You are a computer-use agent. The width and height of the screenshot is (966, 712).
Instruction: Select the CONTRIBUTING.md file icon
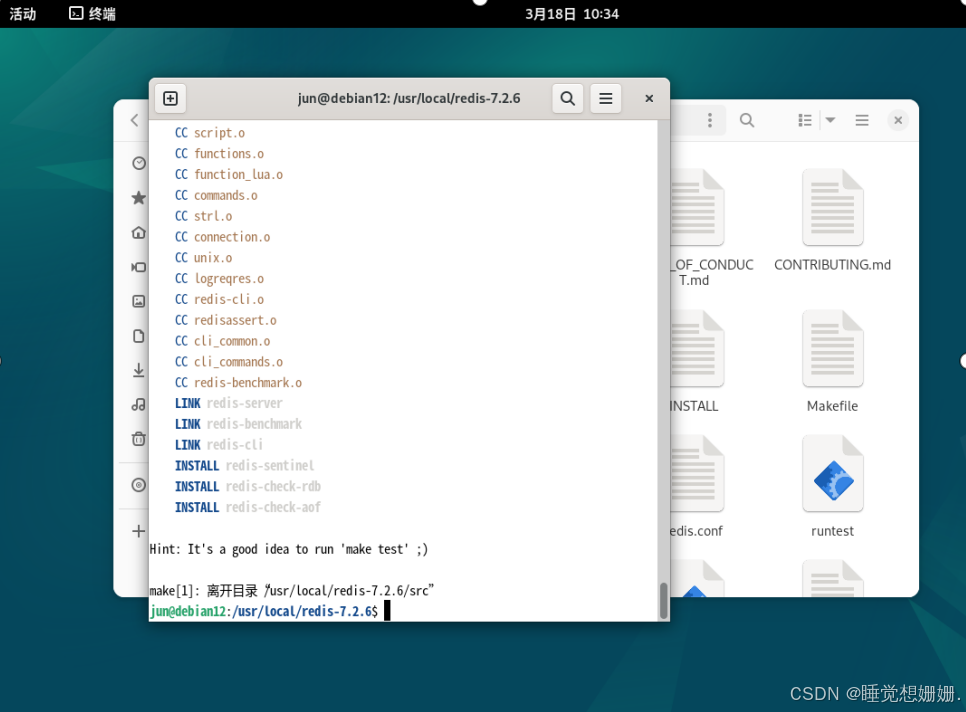(x=832, y=208)
